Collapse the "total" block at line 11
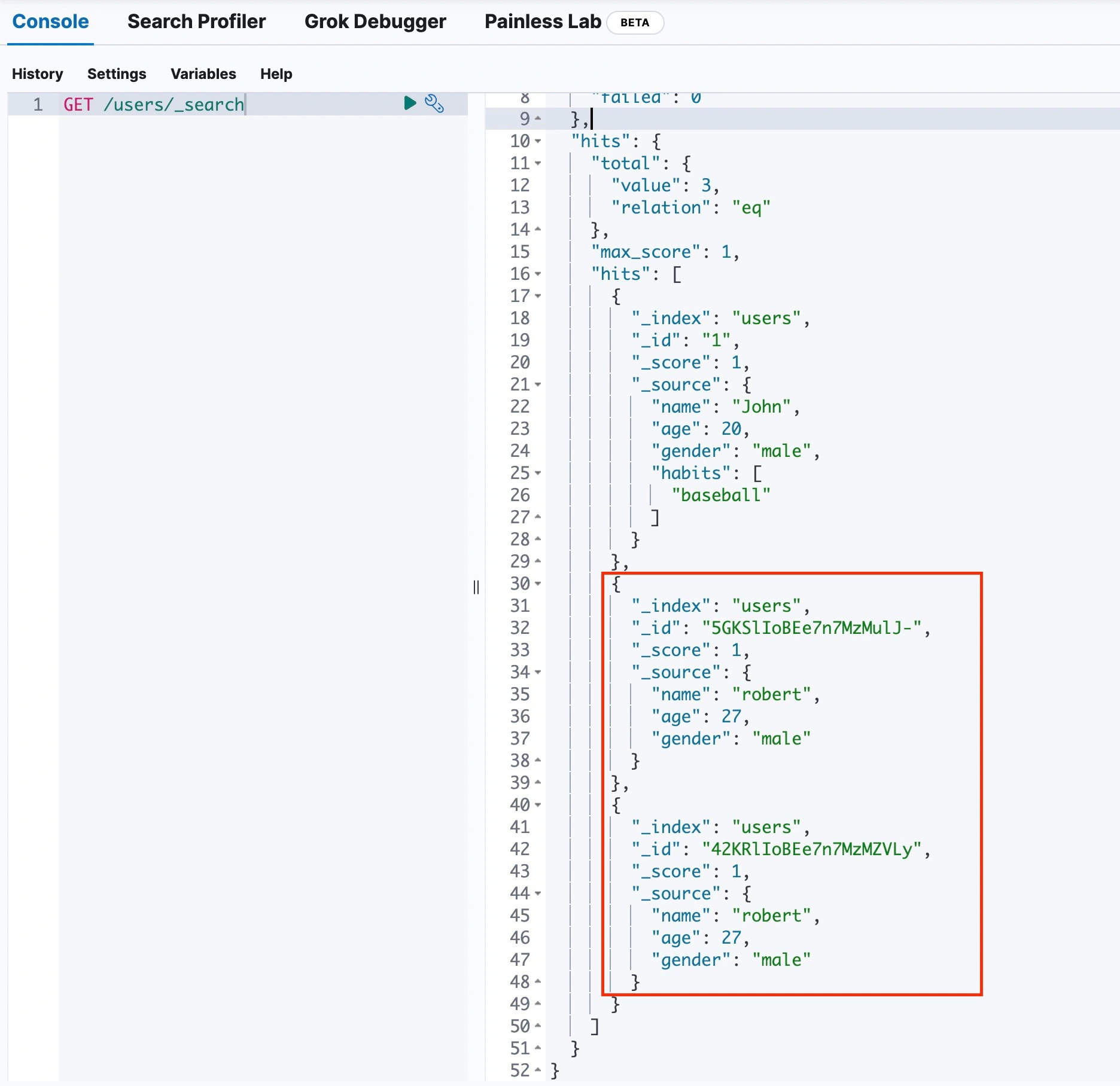The height and width of the screenshot is (1086, 1120). pyautogui.click(x=538, y=164)
